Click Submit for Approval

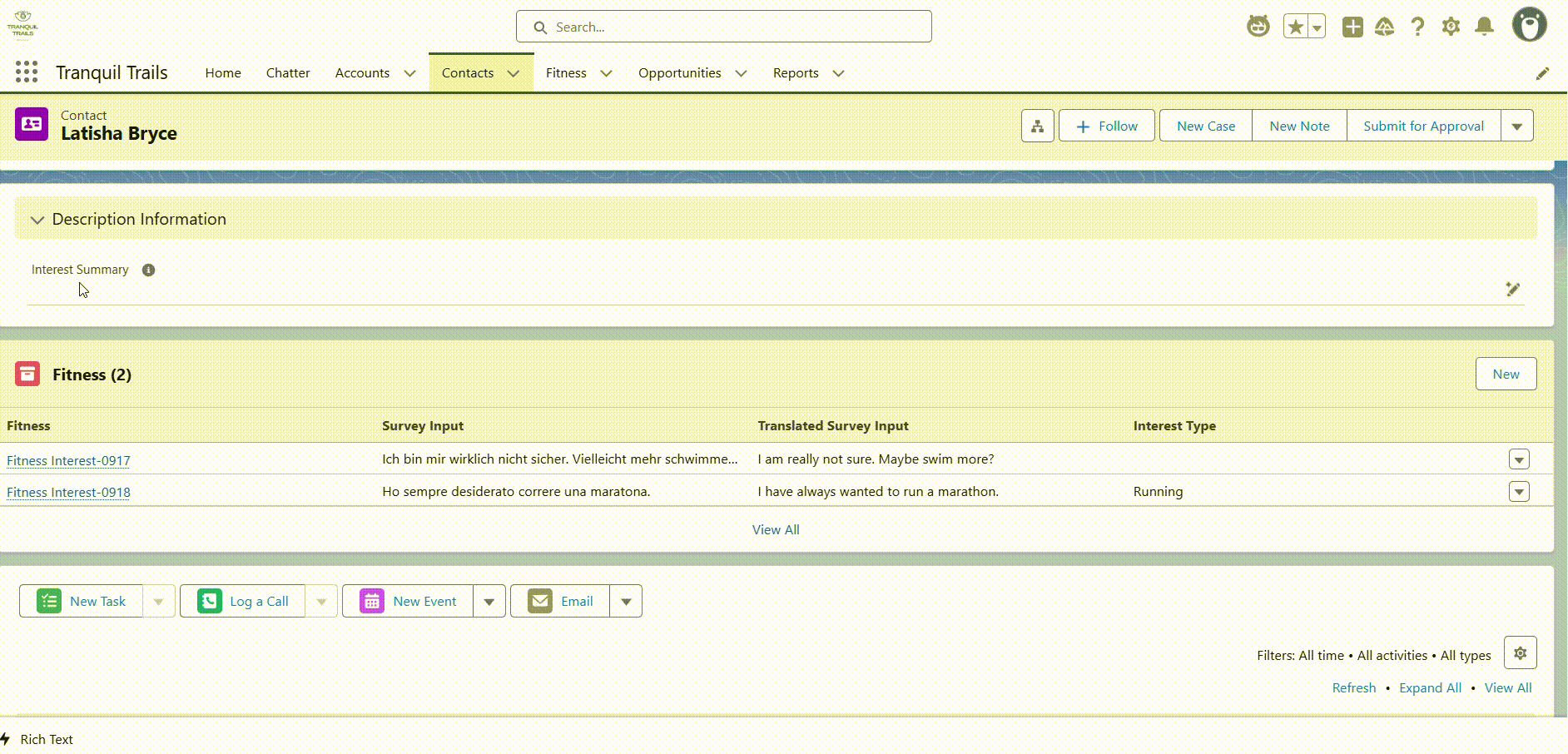1423,126
